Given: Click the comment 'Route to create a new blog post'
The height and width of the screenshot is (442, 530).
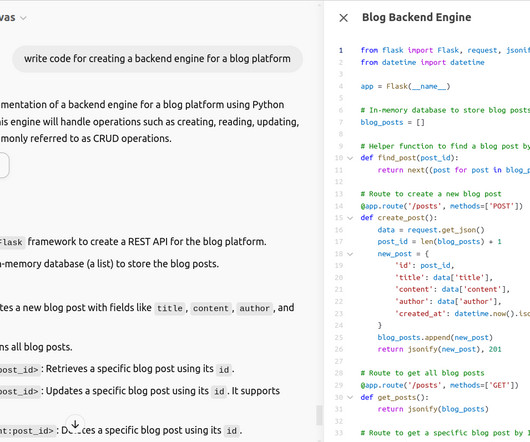Looking at the screenshot, I should point(431,194).
